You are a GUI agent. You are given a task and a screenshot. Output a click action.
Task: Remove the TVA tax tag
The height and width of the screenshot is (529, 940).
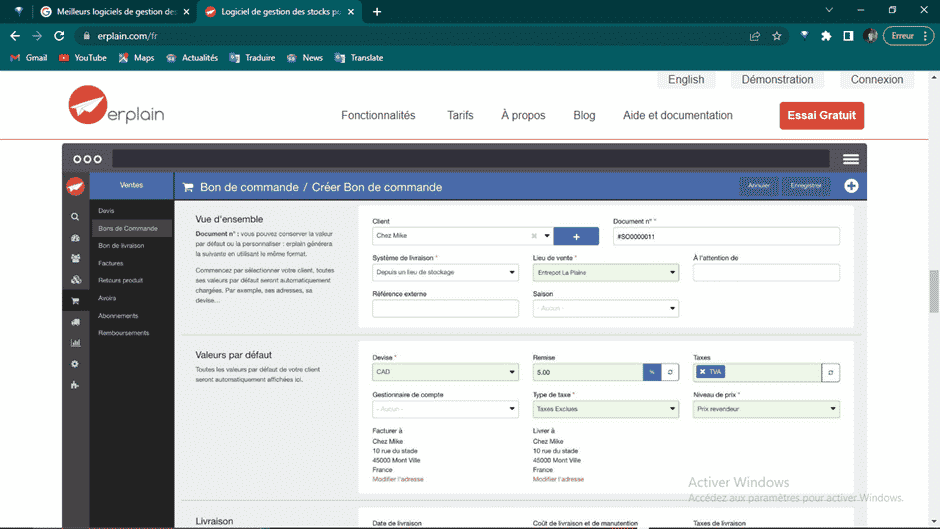click(x=703, y=372)
